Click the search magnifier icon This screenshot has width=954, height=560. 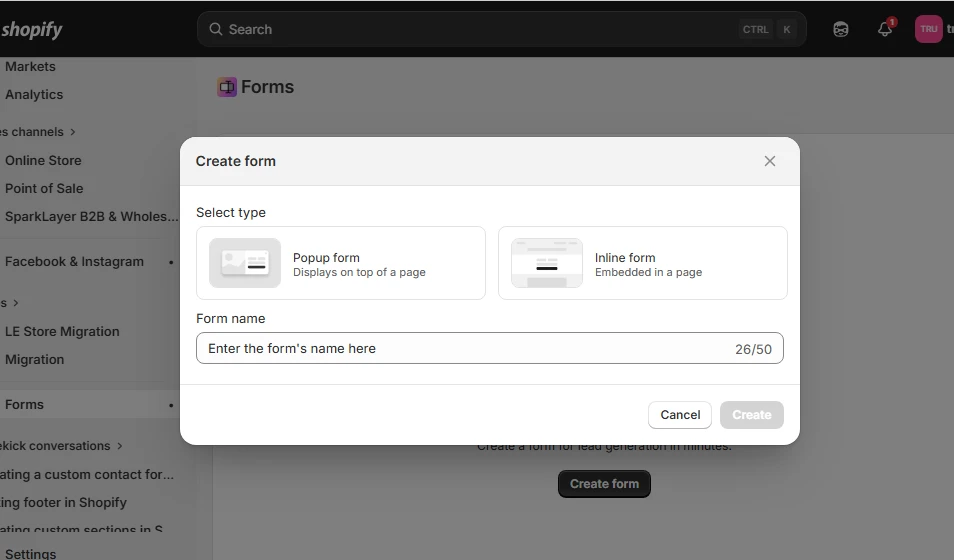[215, 29]
